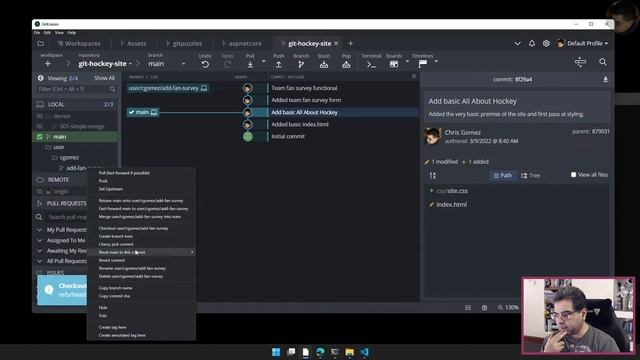
Task: Click the Push toolbar icon
Action: [278, 64]
